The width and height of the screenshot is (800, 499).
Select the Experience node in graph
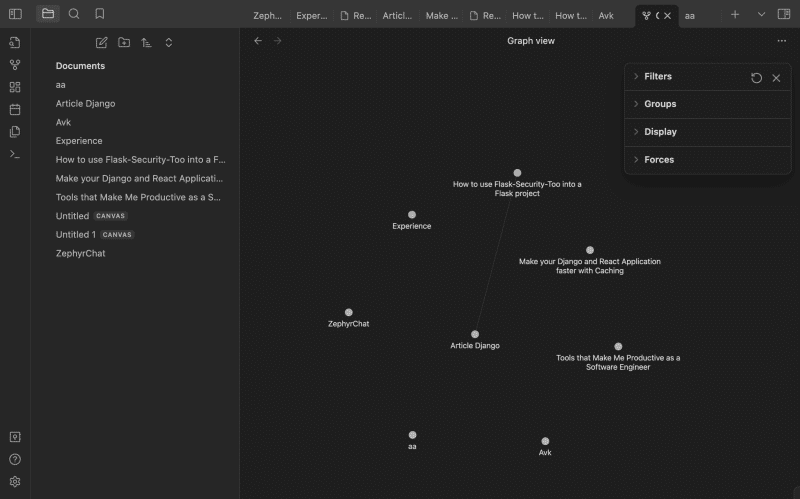412,215
